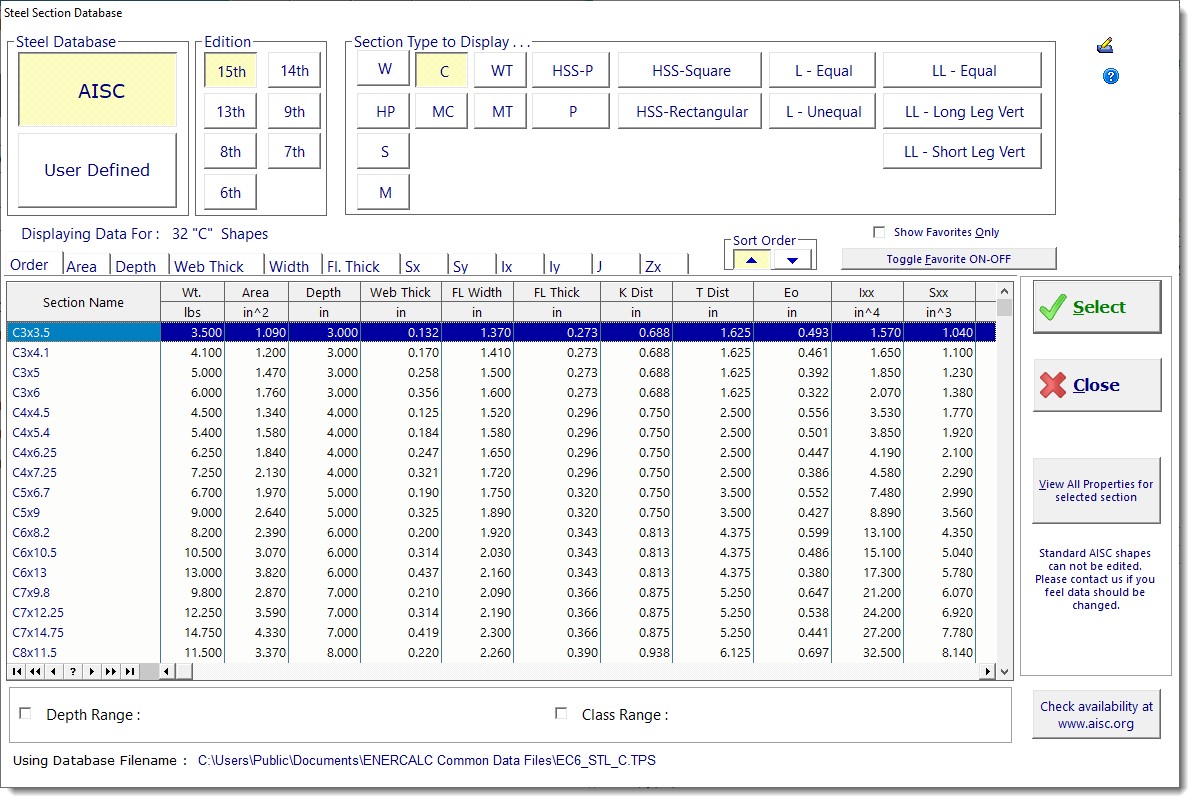This screenshot has width=1195, height=803.
Task: Select the C4x7.25 section row
Action: point(501,472)
